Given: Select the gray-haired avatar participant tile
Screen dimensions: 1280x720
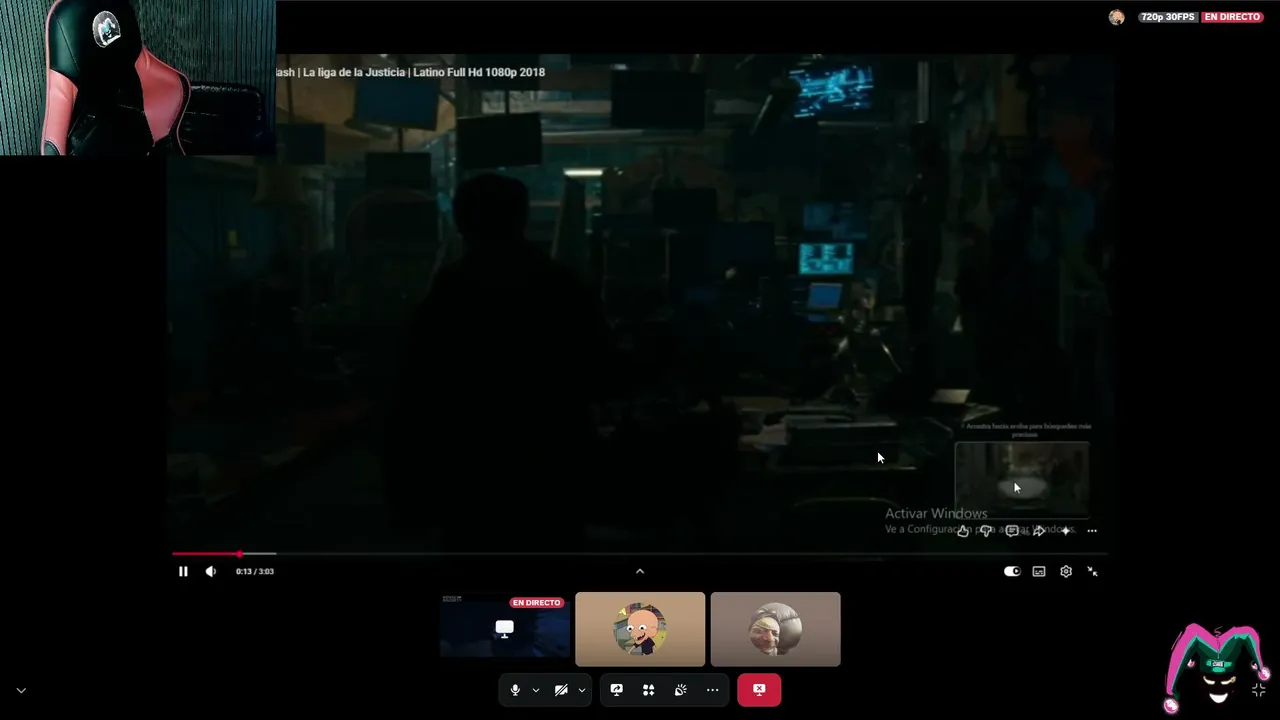Looking at the screenshot, I should [x=775, y=629].
